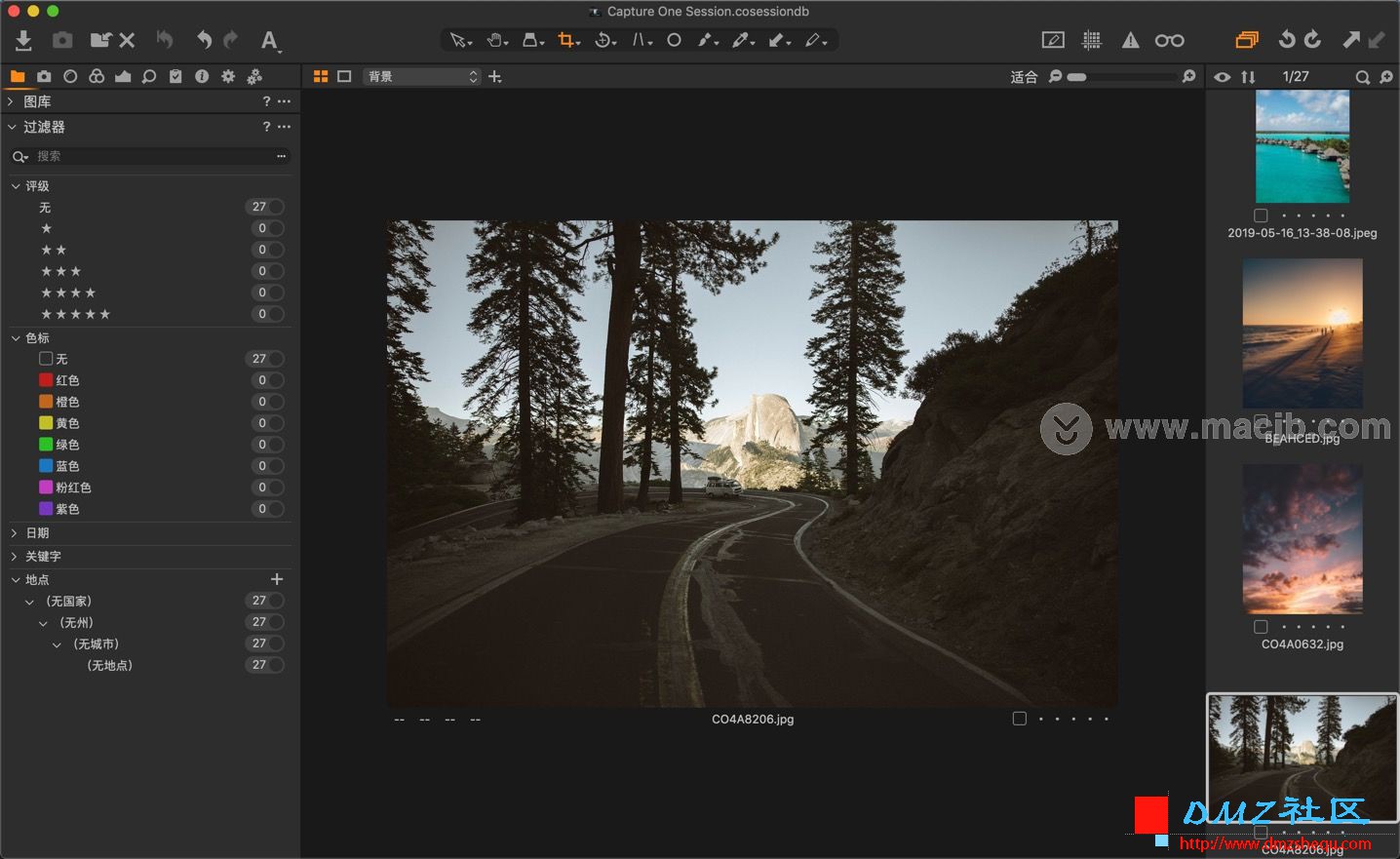Click the Copy adjustments up-arrow icon
Viewport: 1400px width, 859px height.
point(1351,40)
